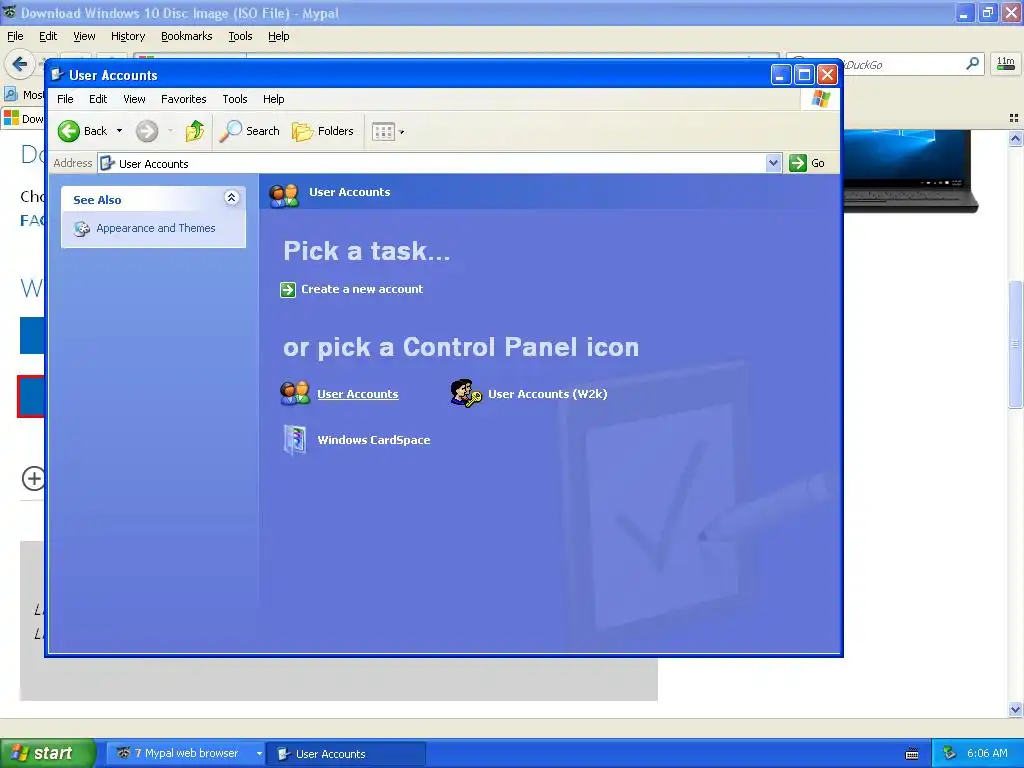This screenshot has height=768, width=1024.
Task: Maximize the User Accounts window
Action: (x=804, y=75)
